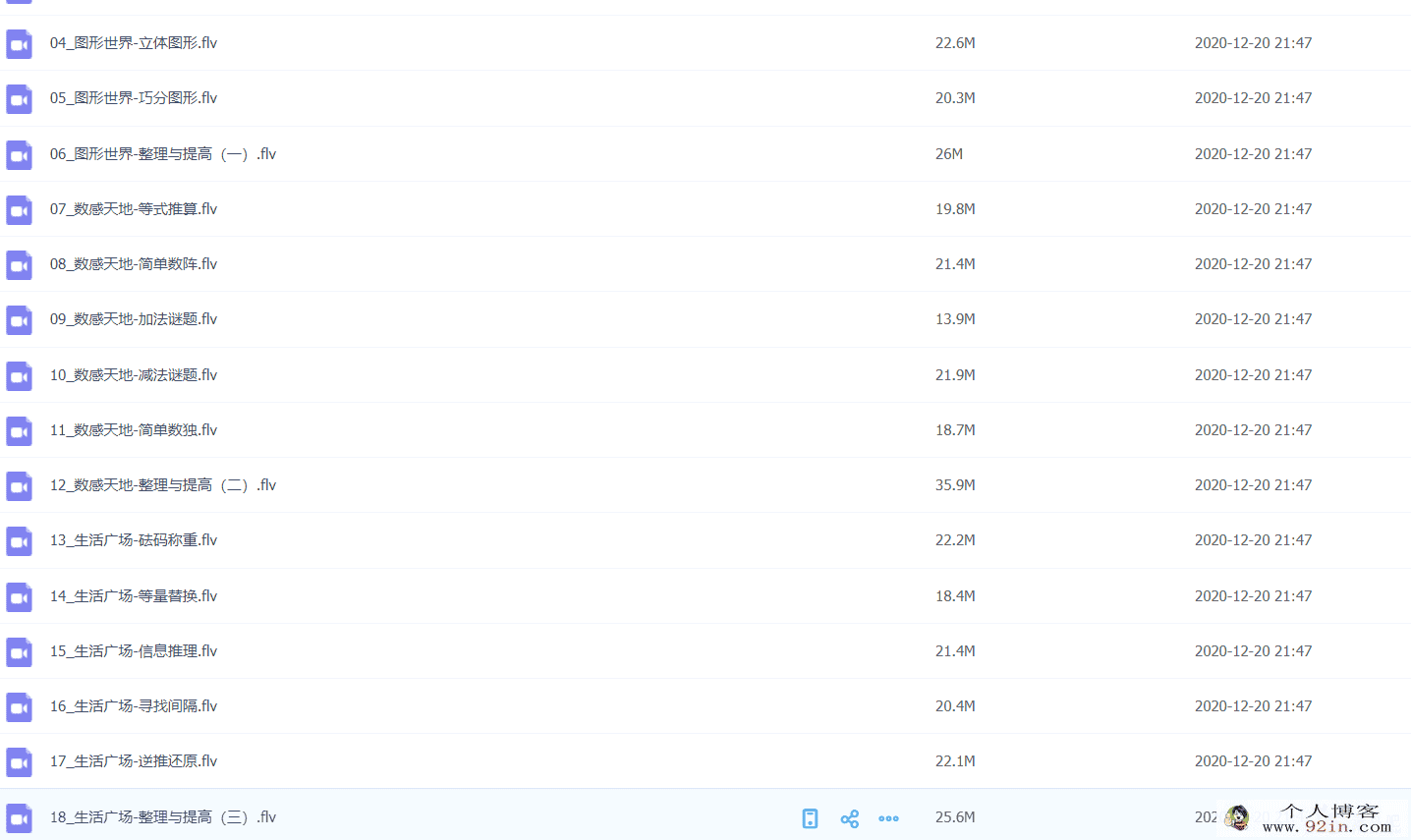Click video icon for 12_数感天地-整理与提高（二）.flv
The image size is (1411, 840).
(x=19, y=486)
